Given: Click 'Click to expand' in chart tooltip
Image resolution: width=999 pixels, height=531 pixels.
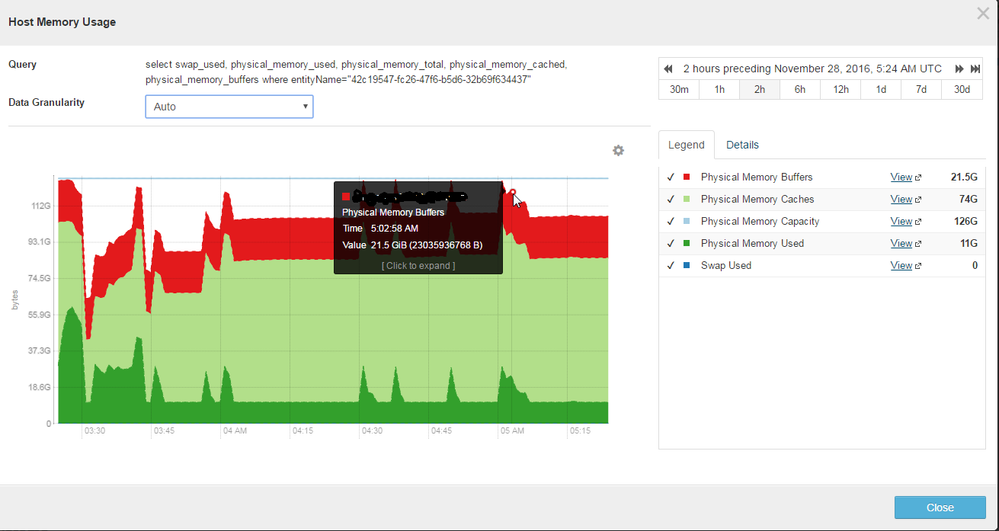Looking at the screenshot, I should [418, 266].
